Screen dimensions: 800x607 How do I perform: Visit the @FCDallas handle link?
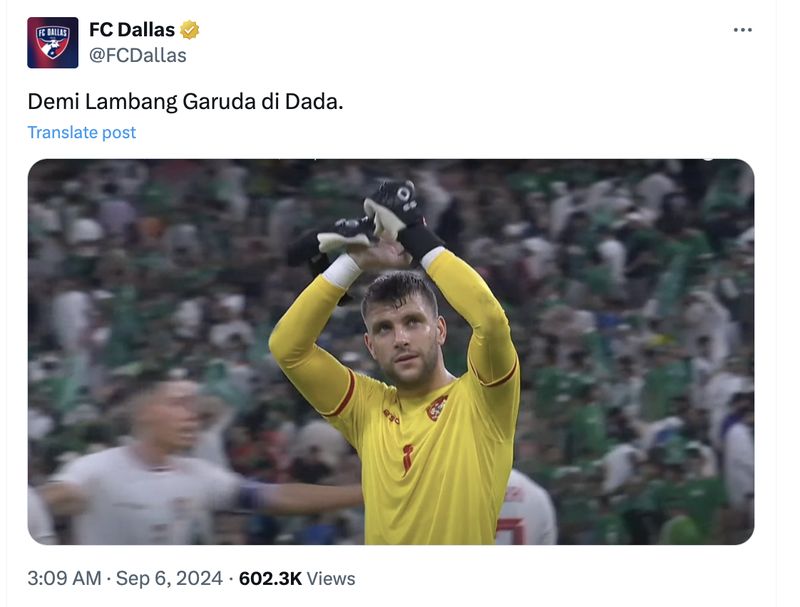coord(138,55)
